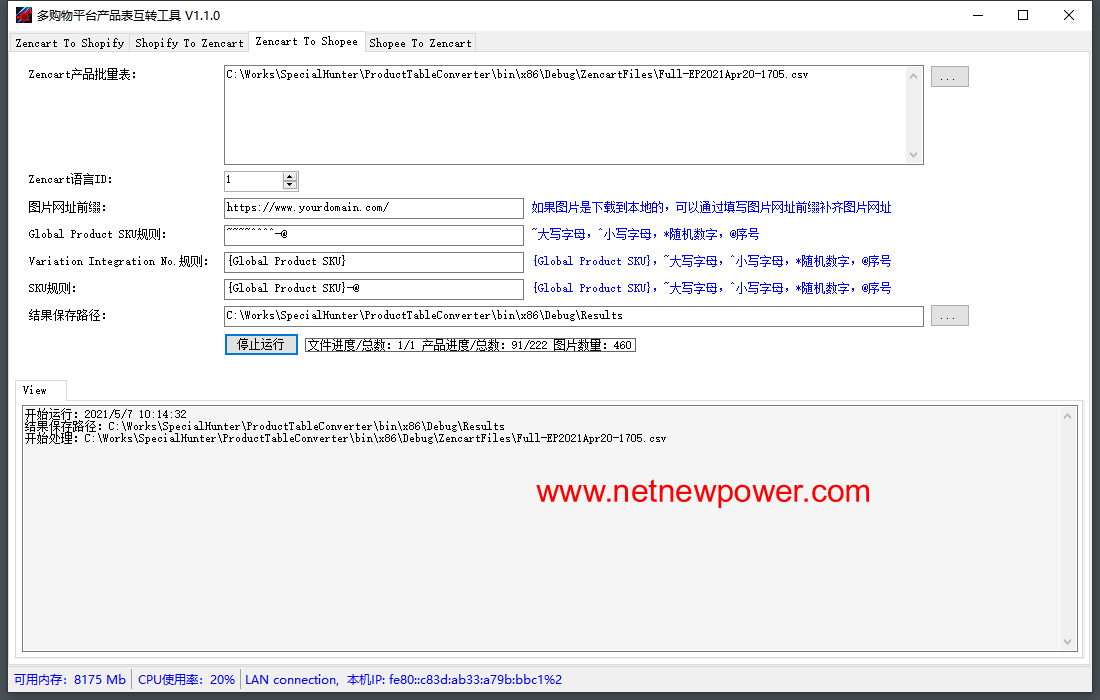
Task: Browse for the results save path
Action: (949, 316)
